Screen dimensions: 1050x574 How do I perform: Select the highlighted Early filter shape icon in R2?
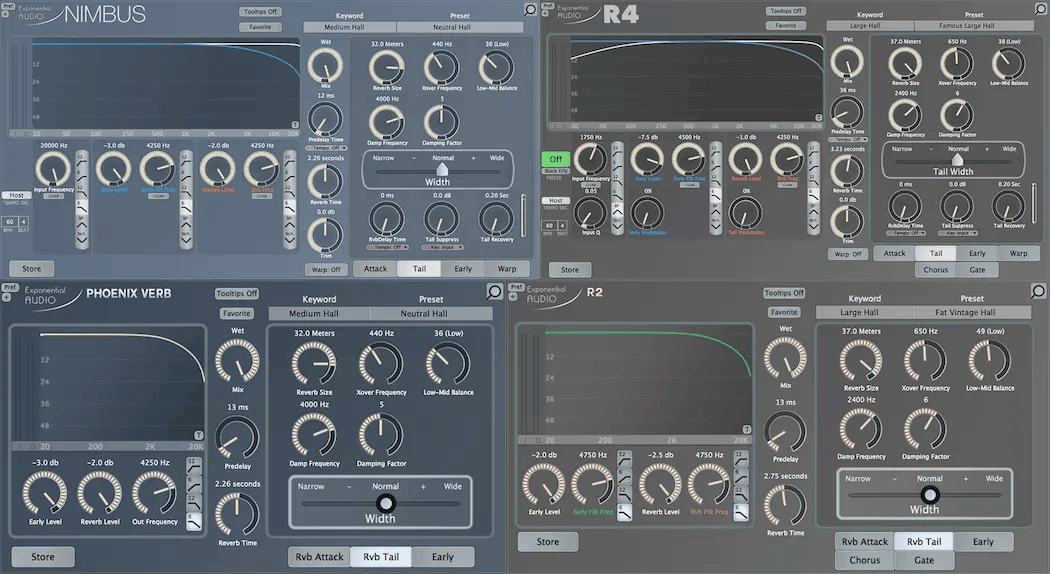pos(624,512)
